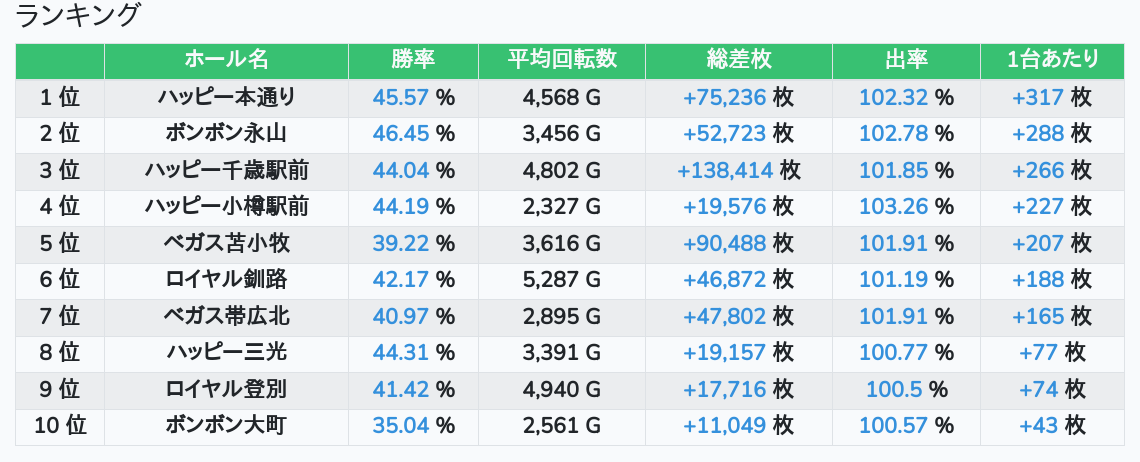Open hall ハッピー本通り

coord(226,98)
